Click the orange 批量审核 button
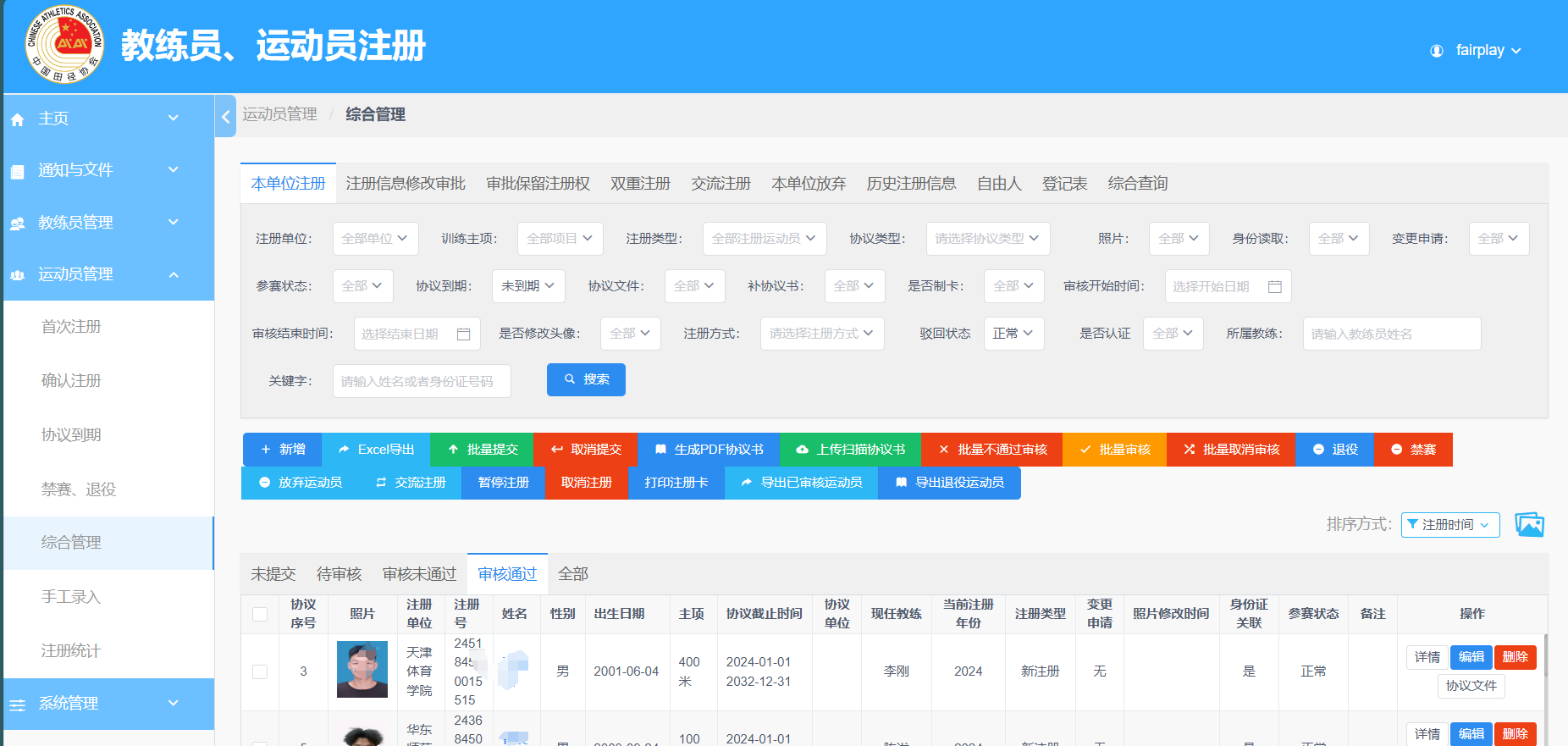The image size is (1568, 746). click(1114, 450)
